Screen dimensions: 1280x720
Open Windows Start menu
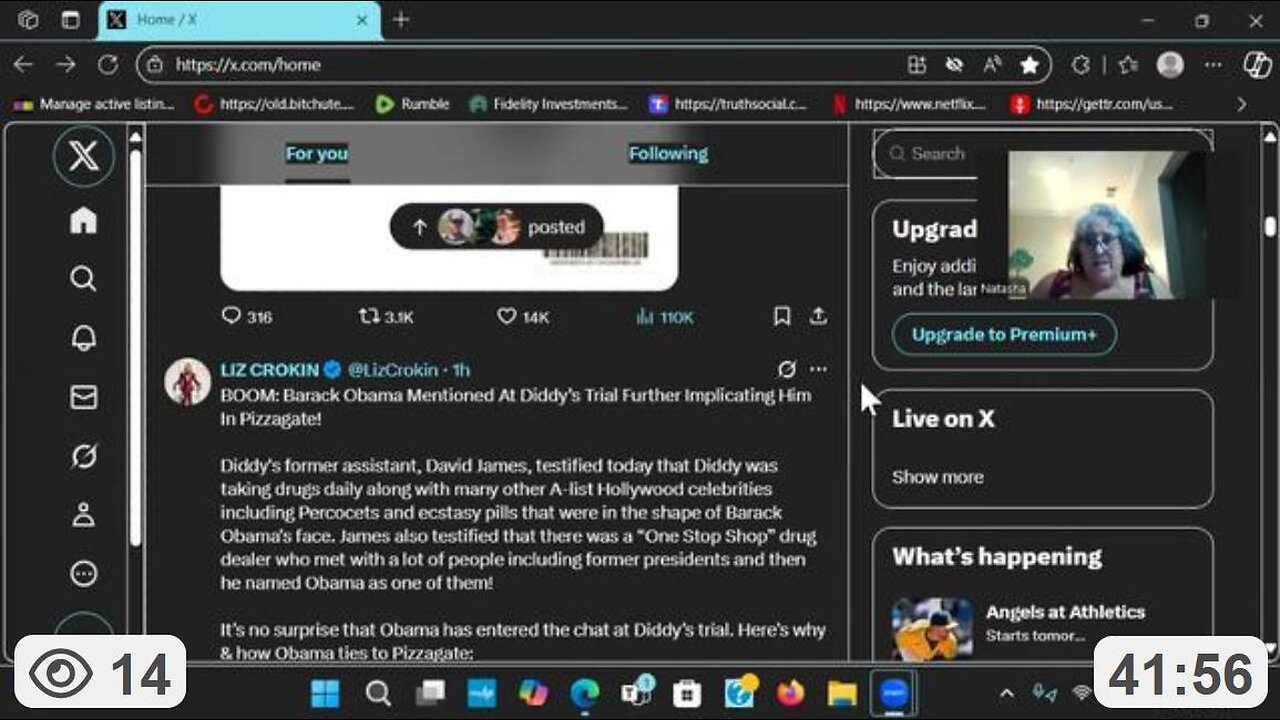click(325, 693)
